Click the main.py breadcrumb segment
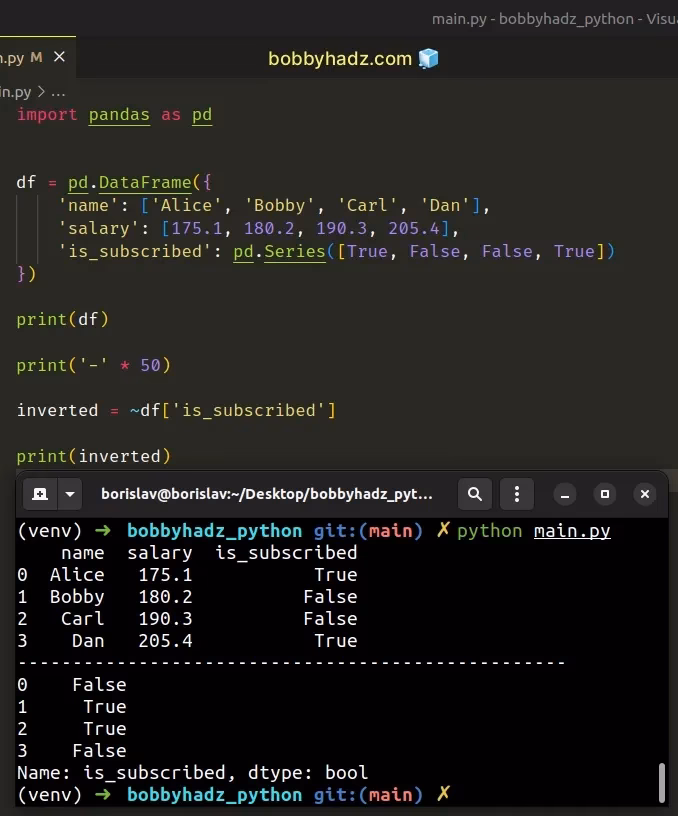 16,93
